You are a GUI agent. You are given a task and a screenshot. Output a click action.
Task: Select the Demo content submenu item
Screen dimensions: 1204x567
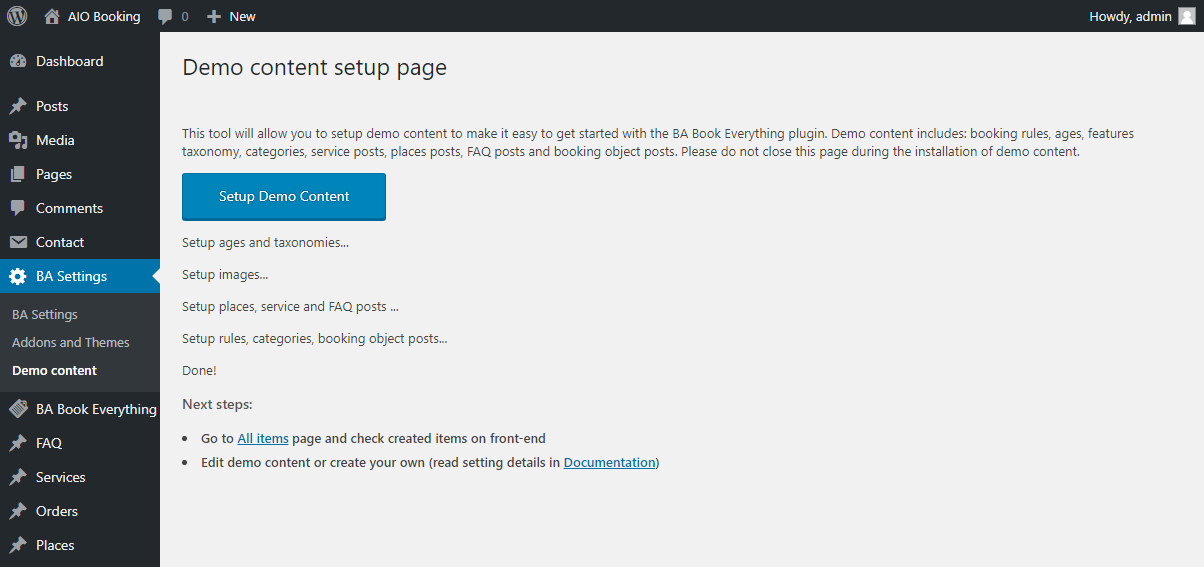[x=54, y=370]
